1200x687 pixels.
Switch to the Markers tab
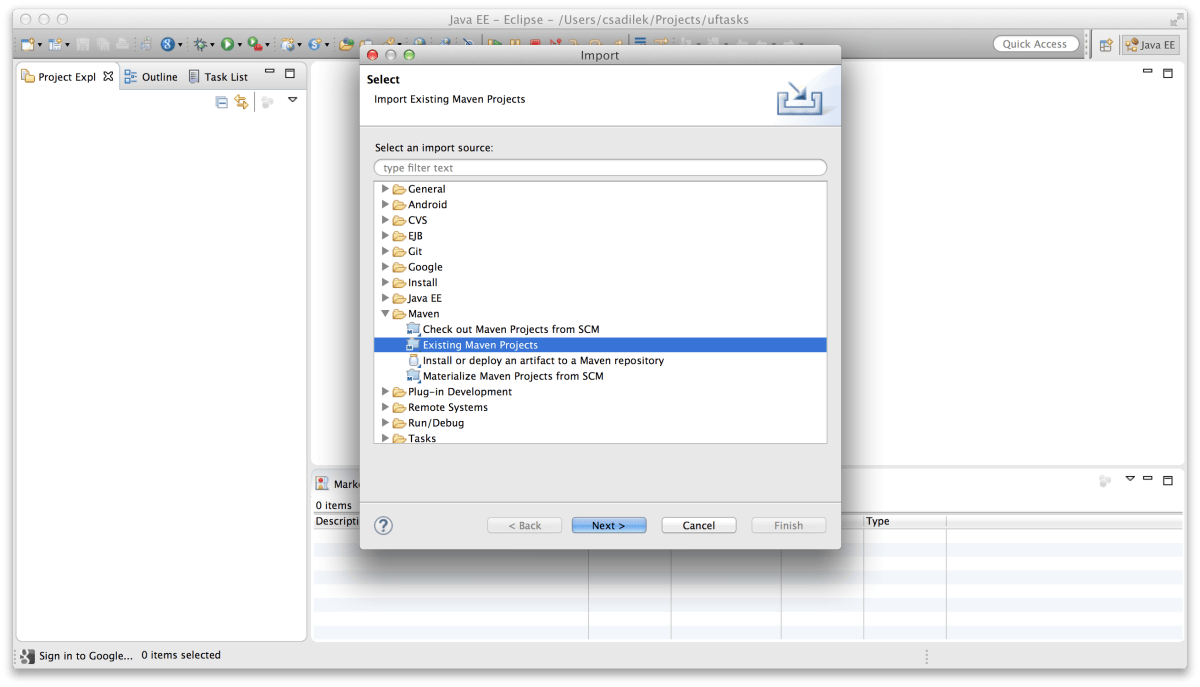click(x=337, y=484)
